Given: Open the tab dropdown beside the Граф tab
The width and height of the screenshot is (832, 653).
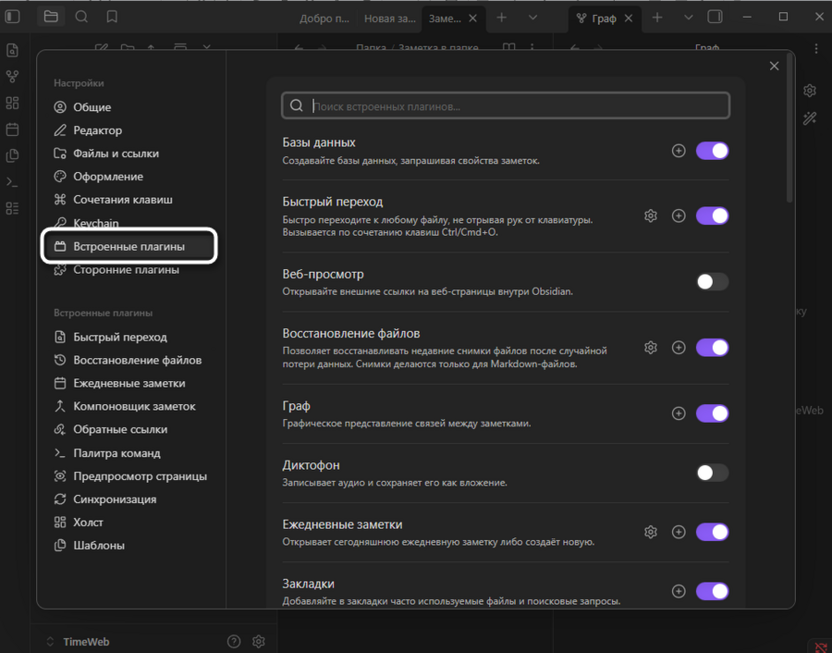Looking at the screenshot, I should pos(690,17).
